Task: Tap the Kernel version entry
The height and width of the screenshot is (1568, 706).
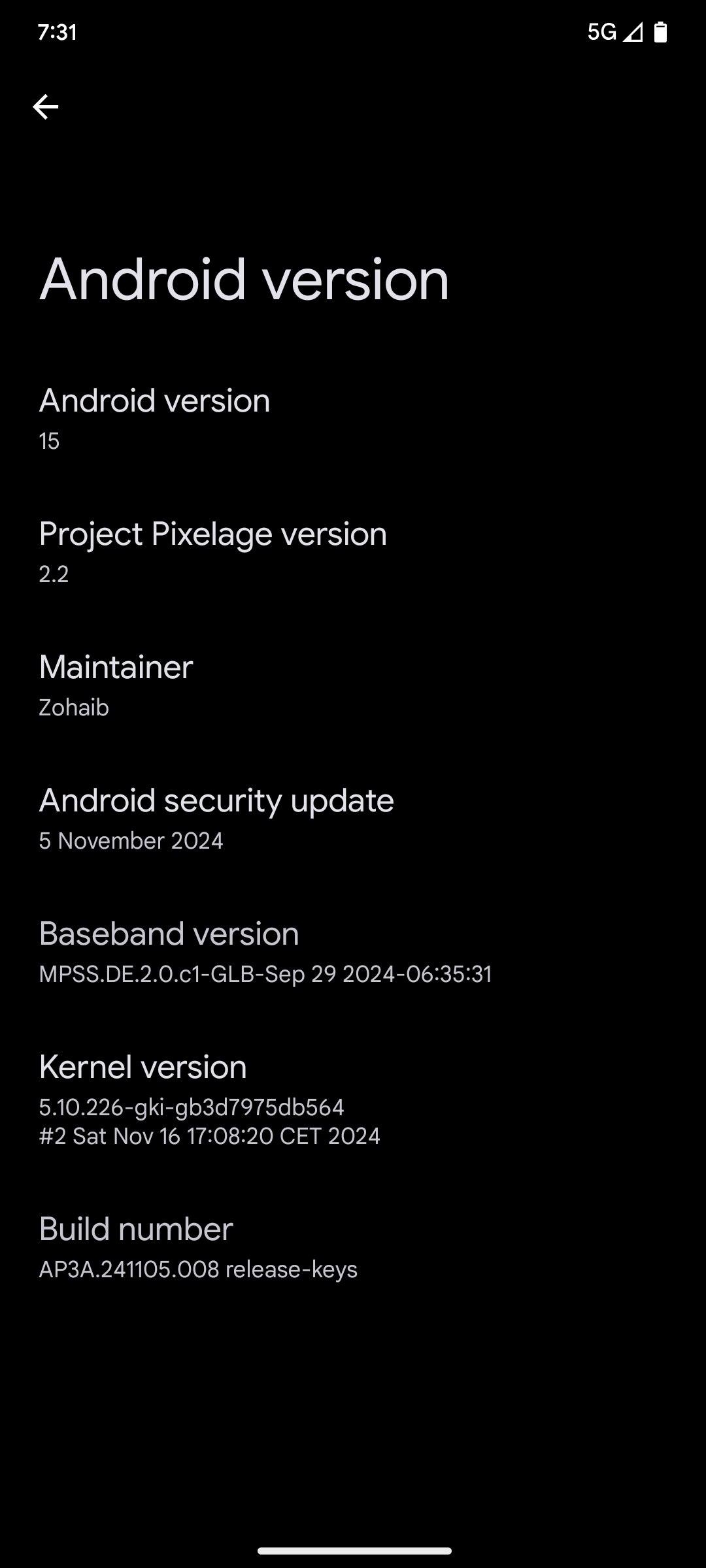Action: click(353, 1100)
